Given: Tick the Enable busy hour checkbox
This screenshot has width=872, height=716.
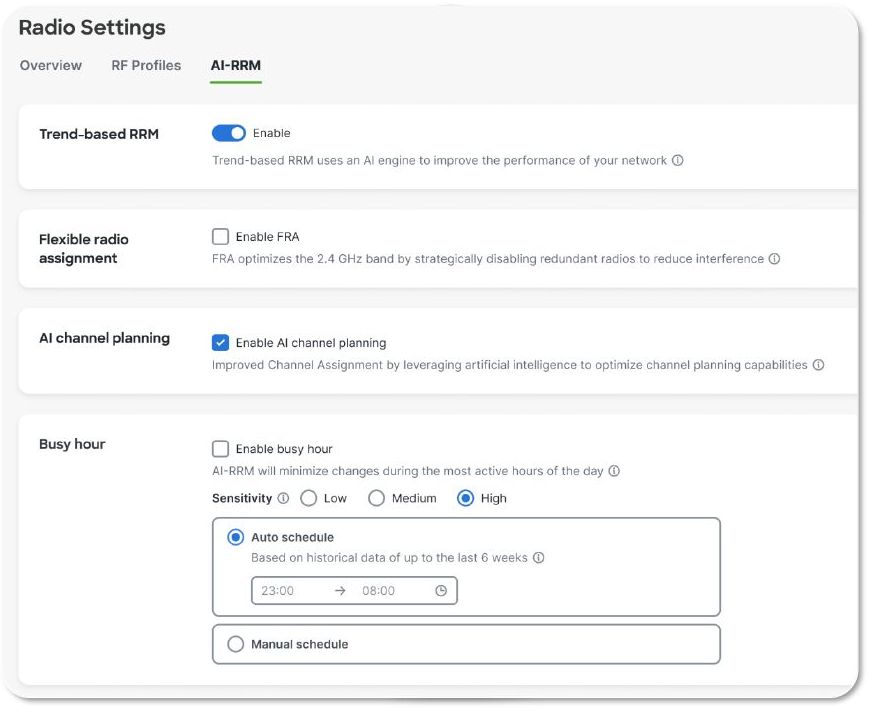Looking at the screenshot, I should (x=221, y=449).
